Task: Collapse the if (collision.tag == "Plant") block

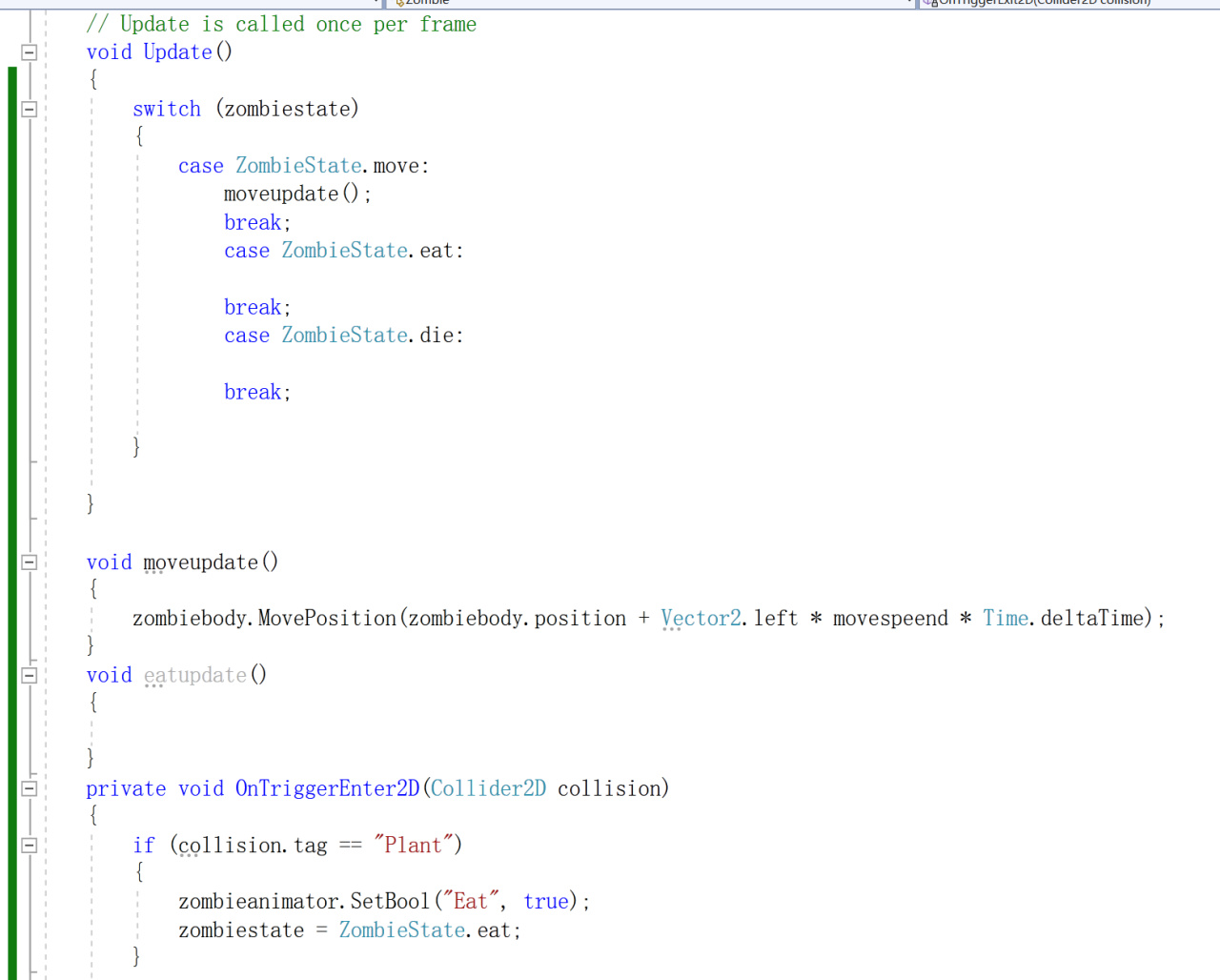Action: 30,845
